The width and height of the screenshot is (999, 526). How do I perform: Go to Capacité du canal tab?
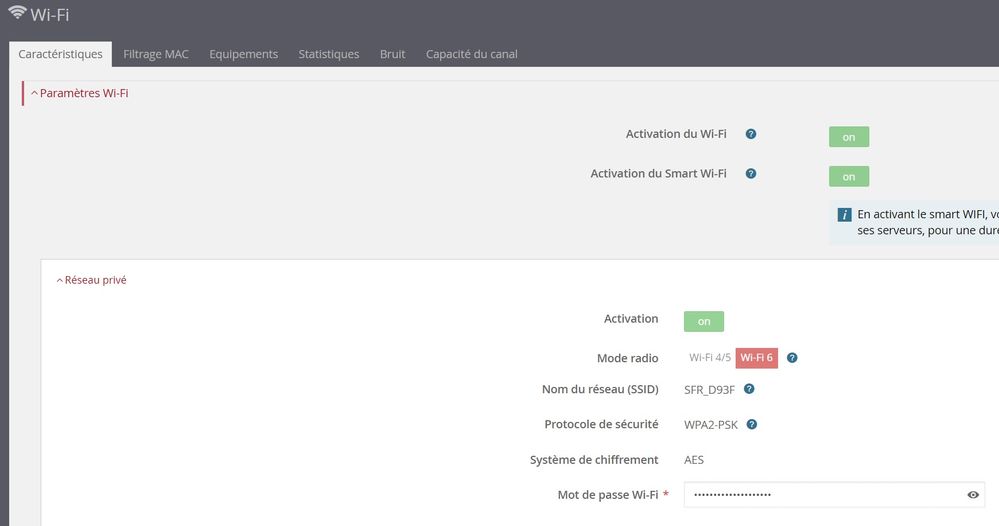471,54
